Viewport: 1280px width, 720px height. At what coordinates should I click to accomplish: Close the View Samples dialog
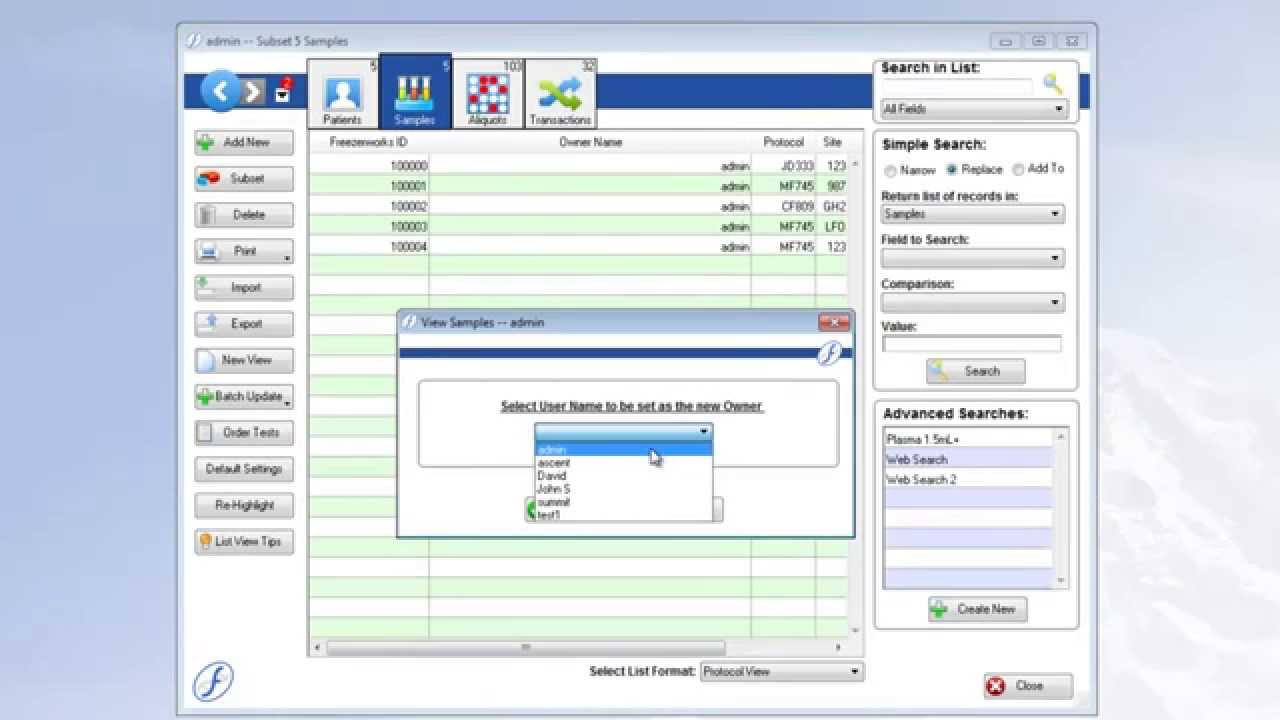click(x=833, y=322)
